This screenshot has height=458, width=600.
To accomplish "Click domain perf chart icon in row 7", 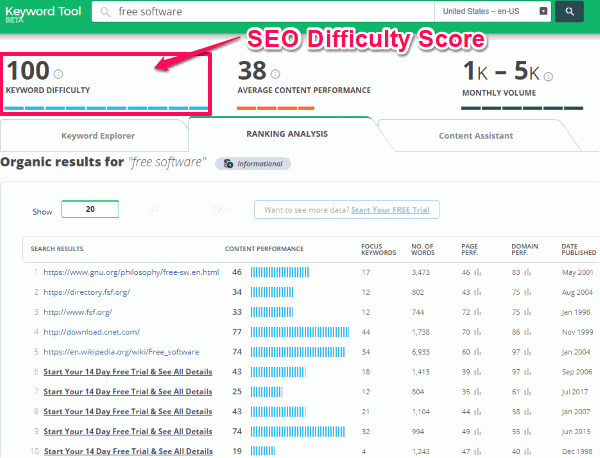I will (528, 392).
